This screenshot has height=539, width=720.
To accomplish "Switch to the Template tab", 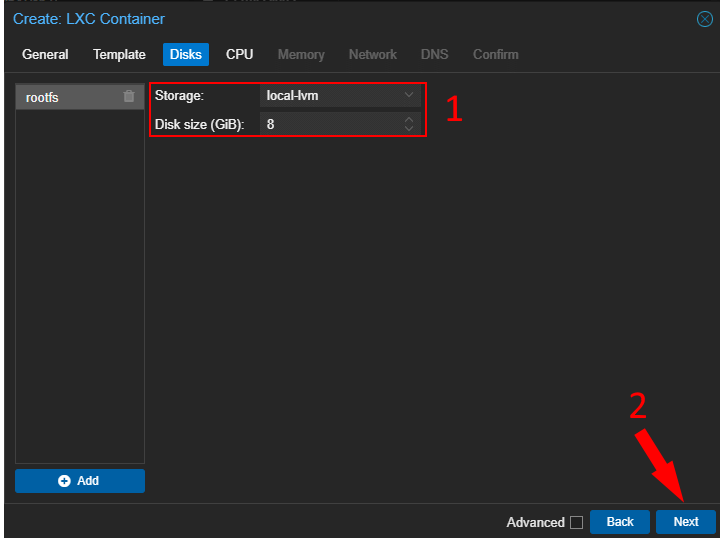I will tap(119, 55).
